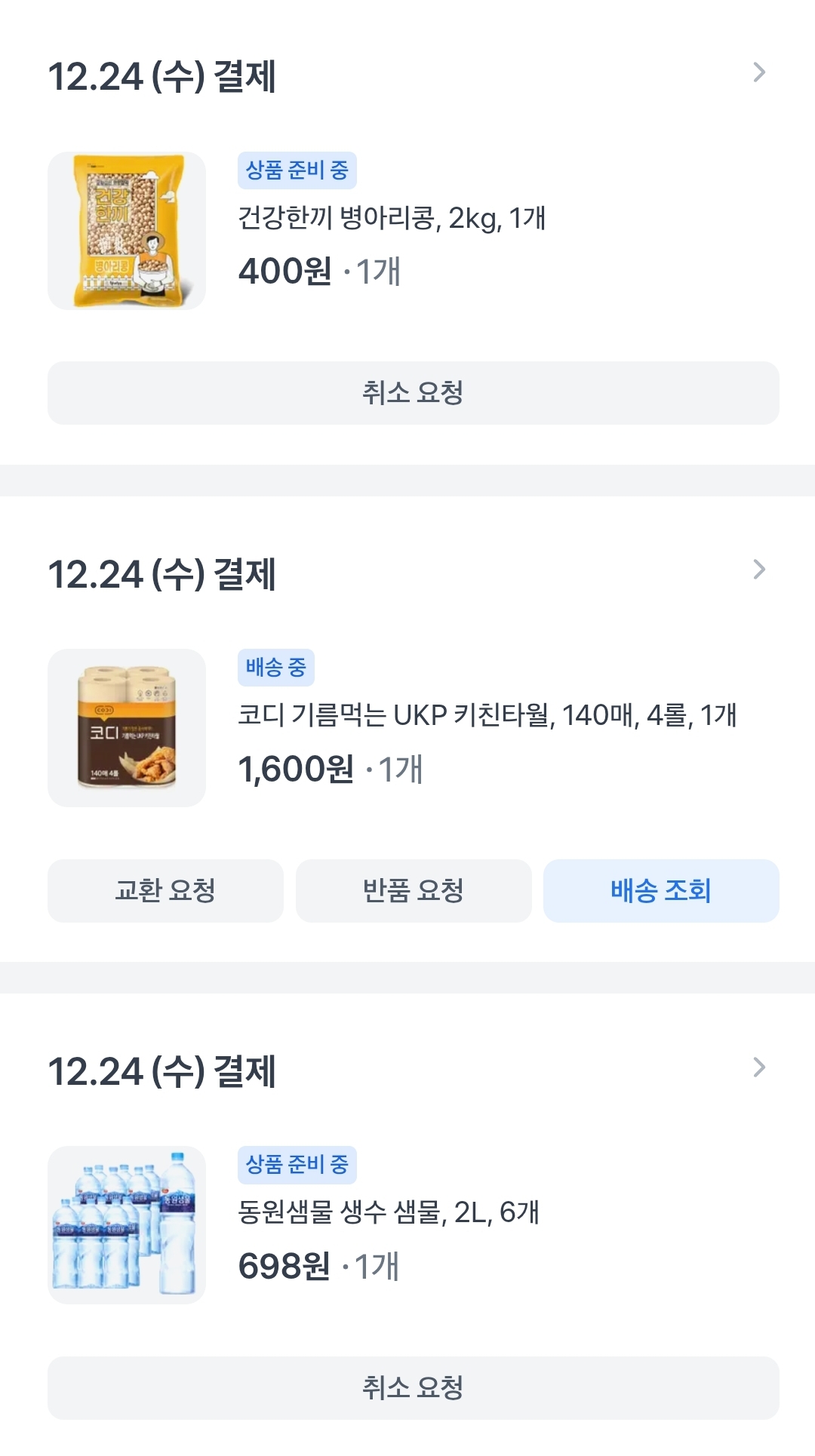Screen dimensions: 815x1456
Task: Track delivery with 배송 조회 button
Action: point(661,891)
